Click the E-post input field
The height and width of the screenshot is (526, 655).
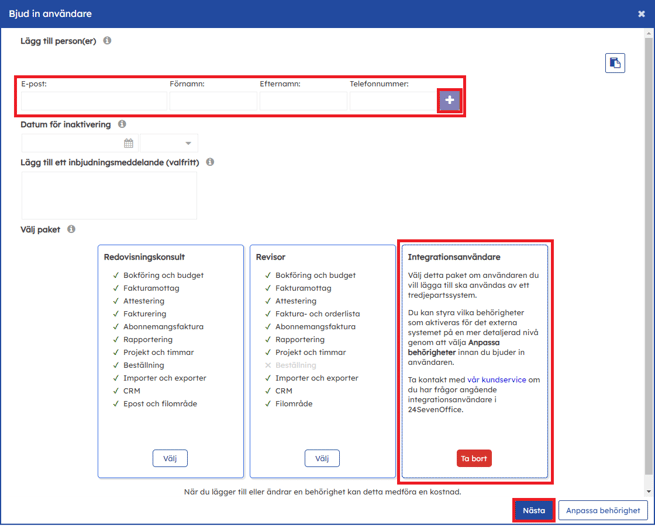[93, 101]
